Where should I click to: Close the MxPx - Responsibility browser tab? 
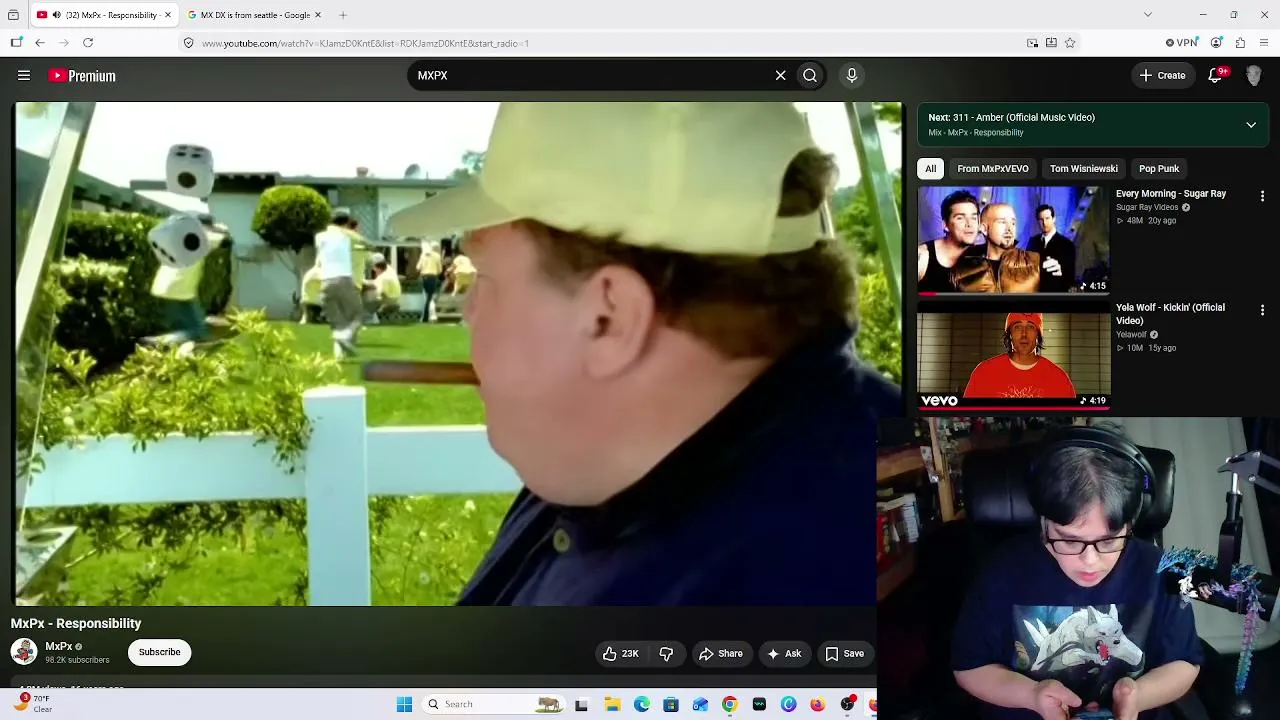click(x=168, y=15)
